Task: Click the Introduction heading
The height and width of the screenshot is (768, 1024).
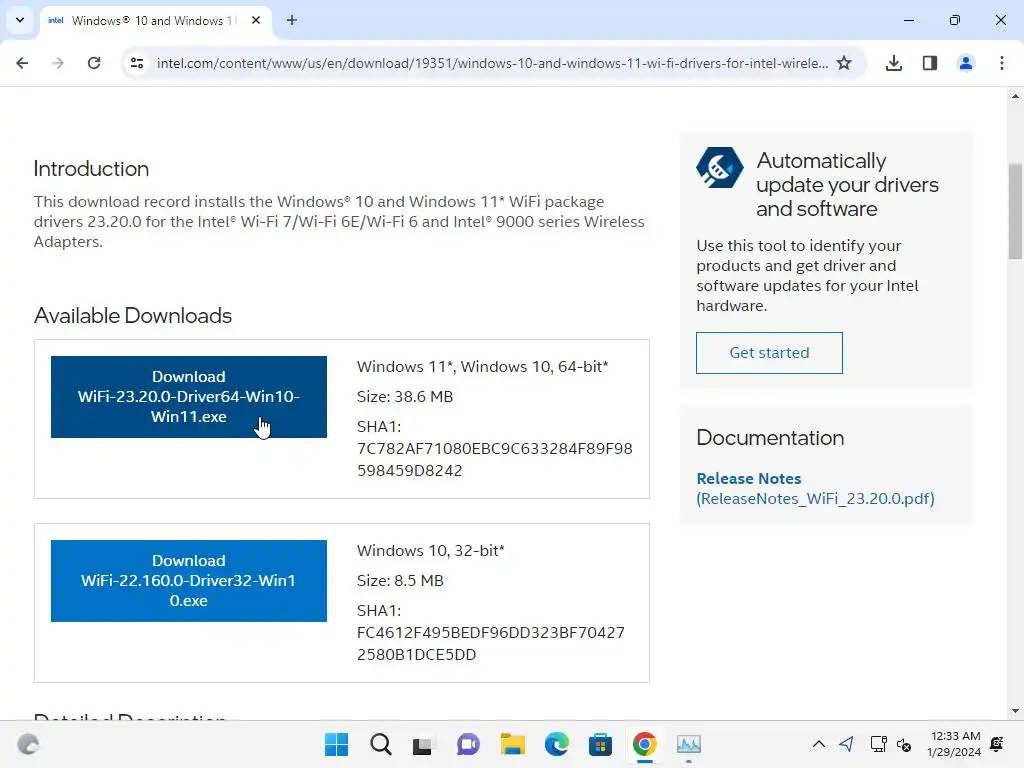Action: point(91,168)
